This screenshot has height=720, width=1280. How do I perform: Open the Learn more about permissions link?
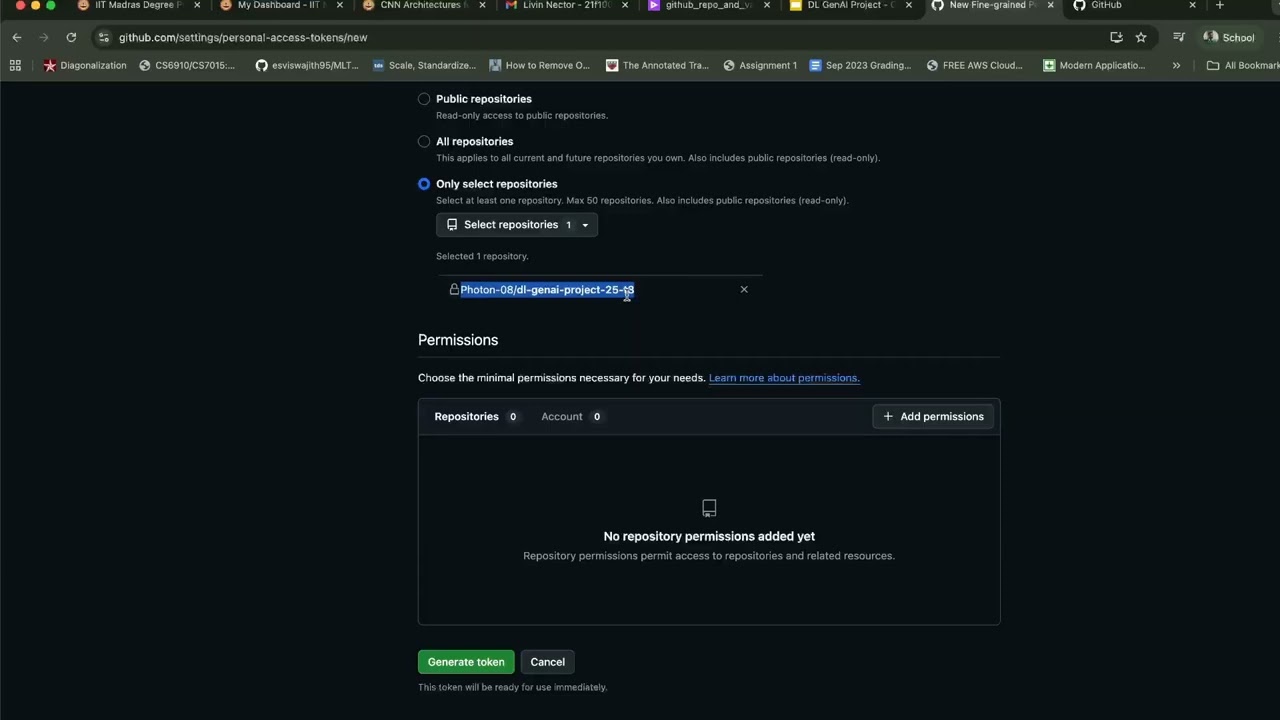tap(784, 378)
